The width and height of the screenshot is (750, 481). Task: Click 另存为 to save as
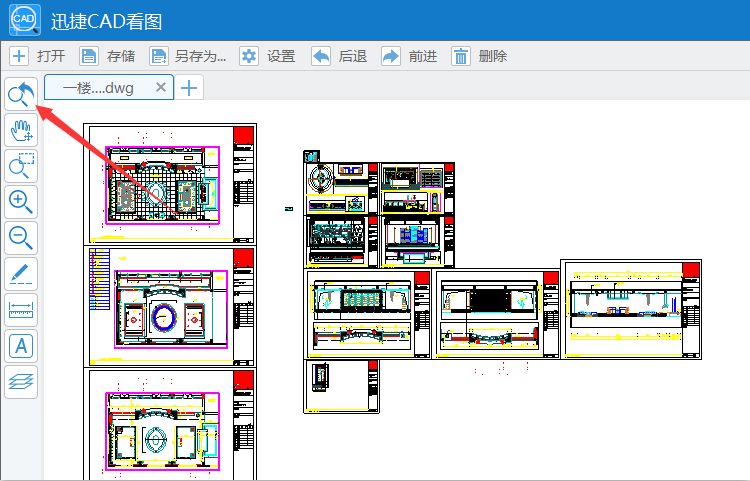[x=187, y=56]
